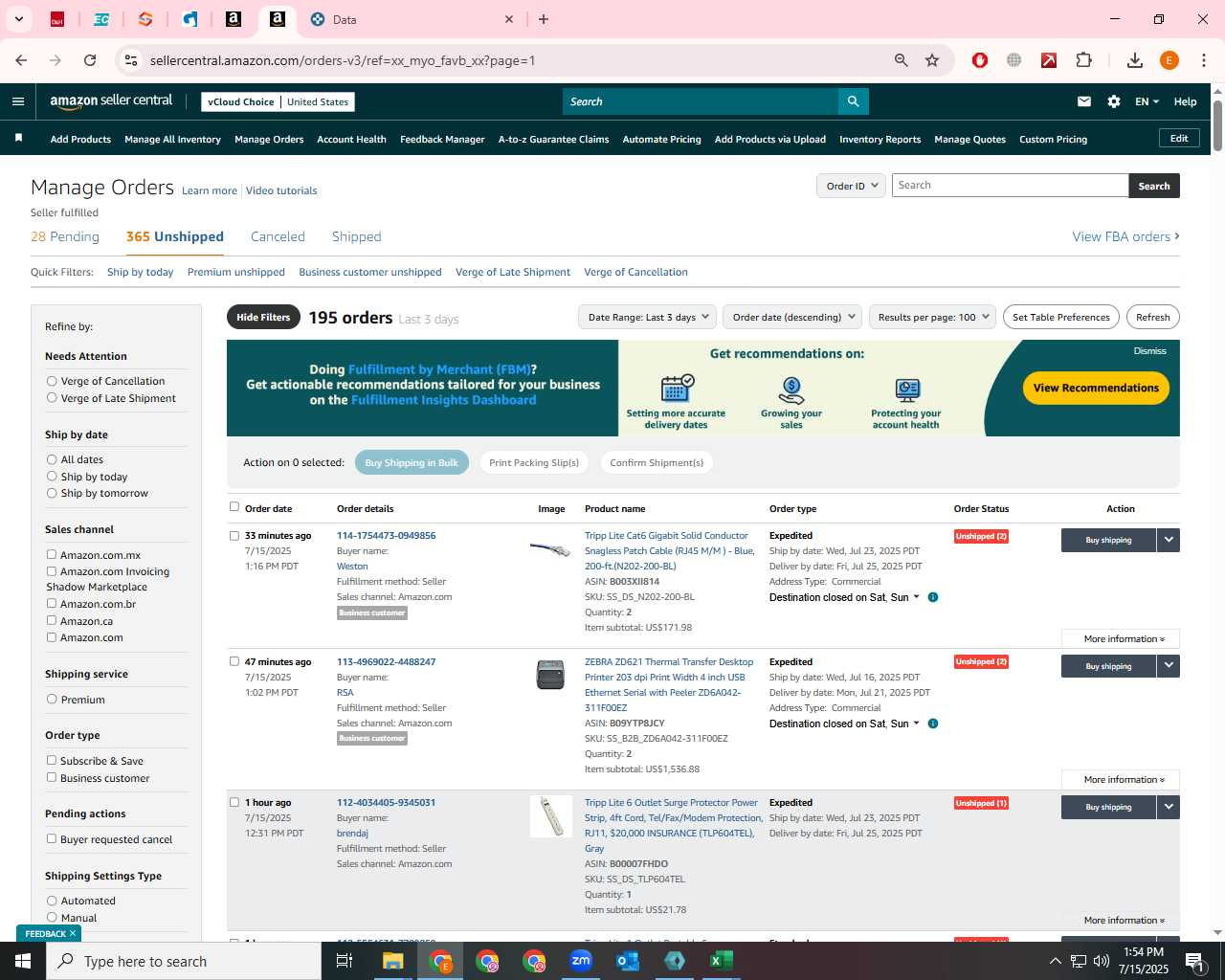1225x980 pixels.
Task: Select the Ship by tomorrow radio option
Action: [x=52, y=493]
